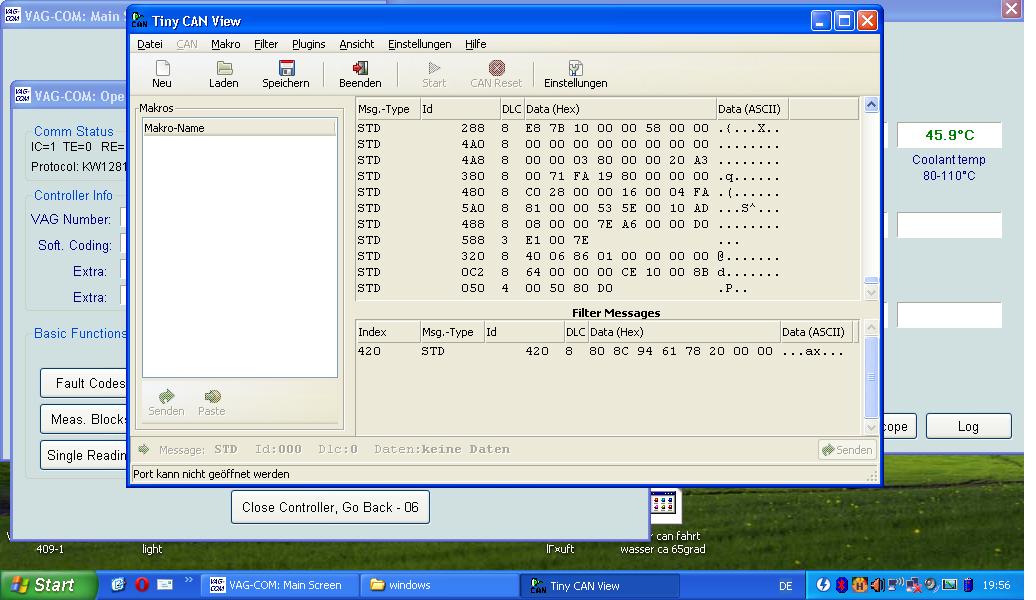Click the Msg.-Type column header
Screen dimensions: 1036x600
click(x=388, y=109)
